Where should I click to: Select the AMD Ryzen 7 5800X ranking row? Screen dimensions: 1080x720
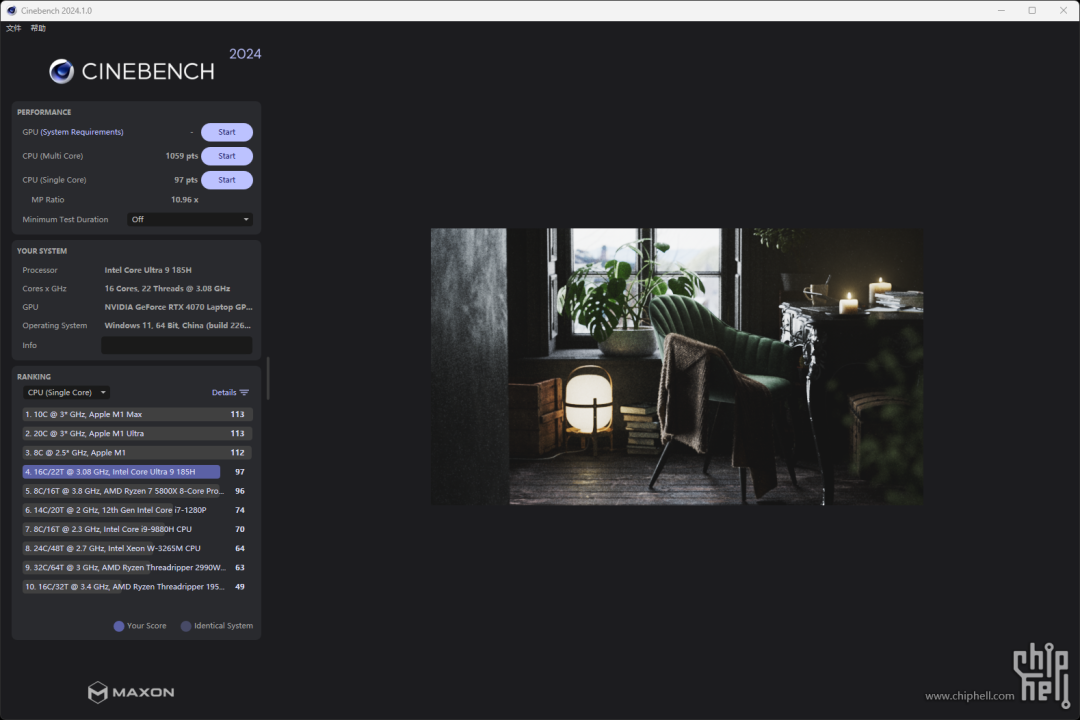point(138,491)
